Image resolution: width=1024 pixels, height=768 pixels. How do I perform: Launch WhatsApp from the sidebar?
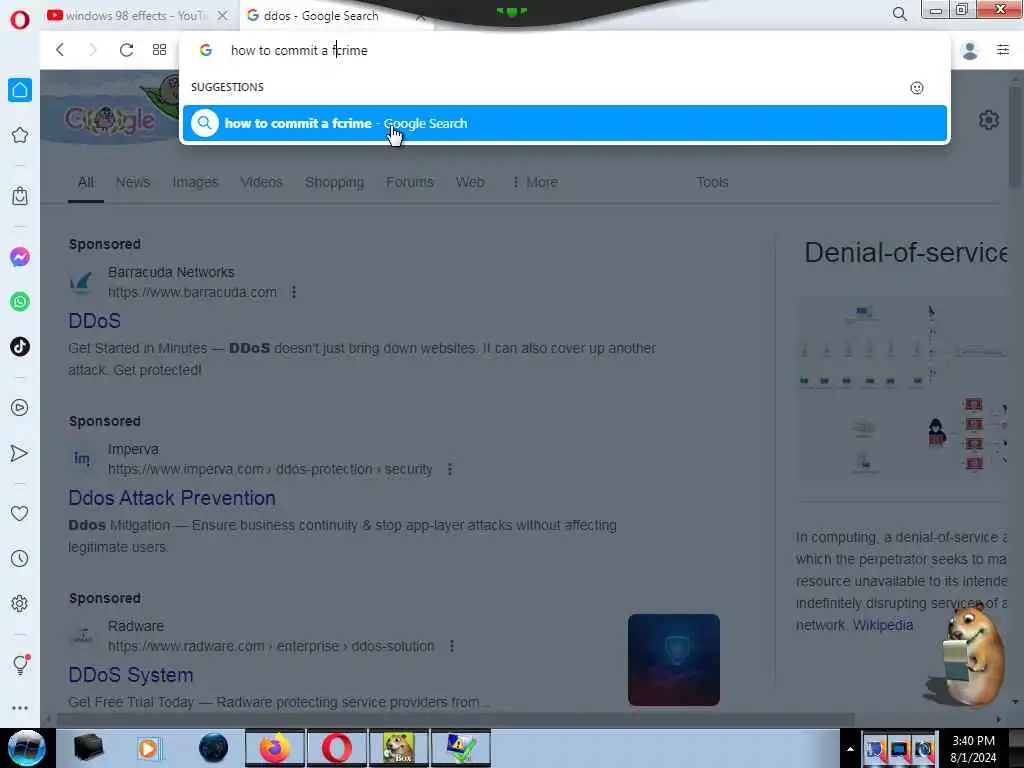click(20, 302)
